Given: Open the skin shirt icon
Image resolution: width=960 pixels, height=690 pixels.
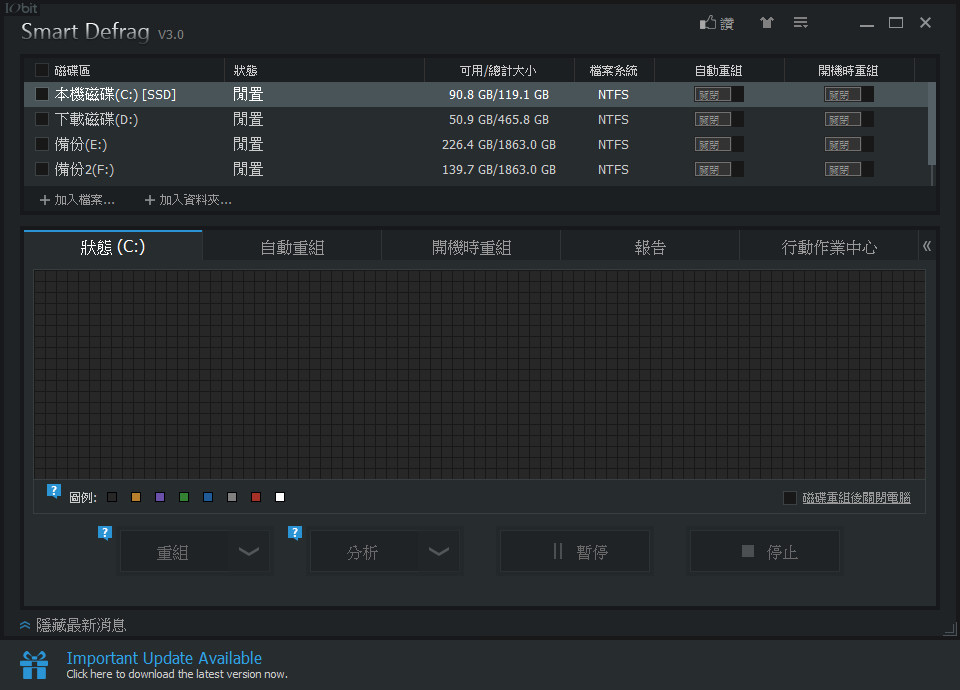Looking at the screenshot, I should coord(767,23).
